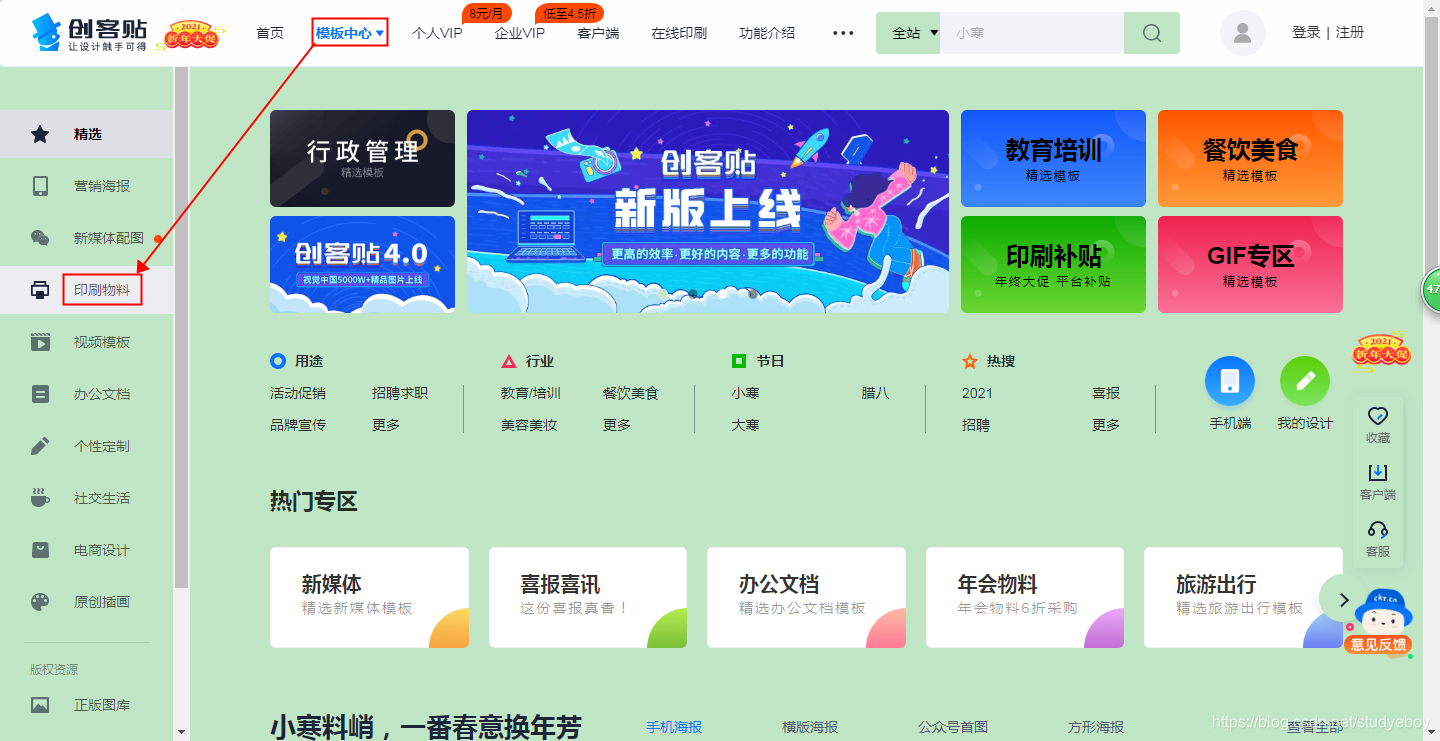Click the 注册 link

(1349, 32)
